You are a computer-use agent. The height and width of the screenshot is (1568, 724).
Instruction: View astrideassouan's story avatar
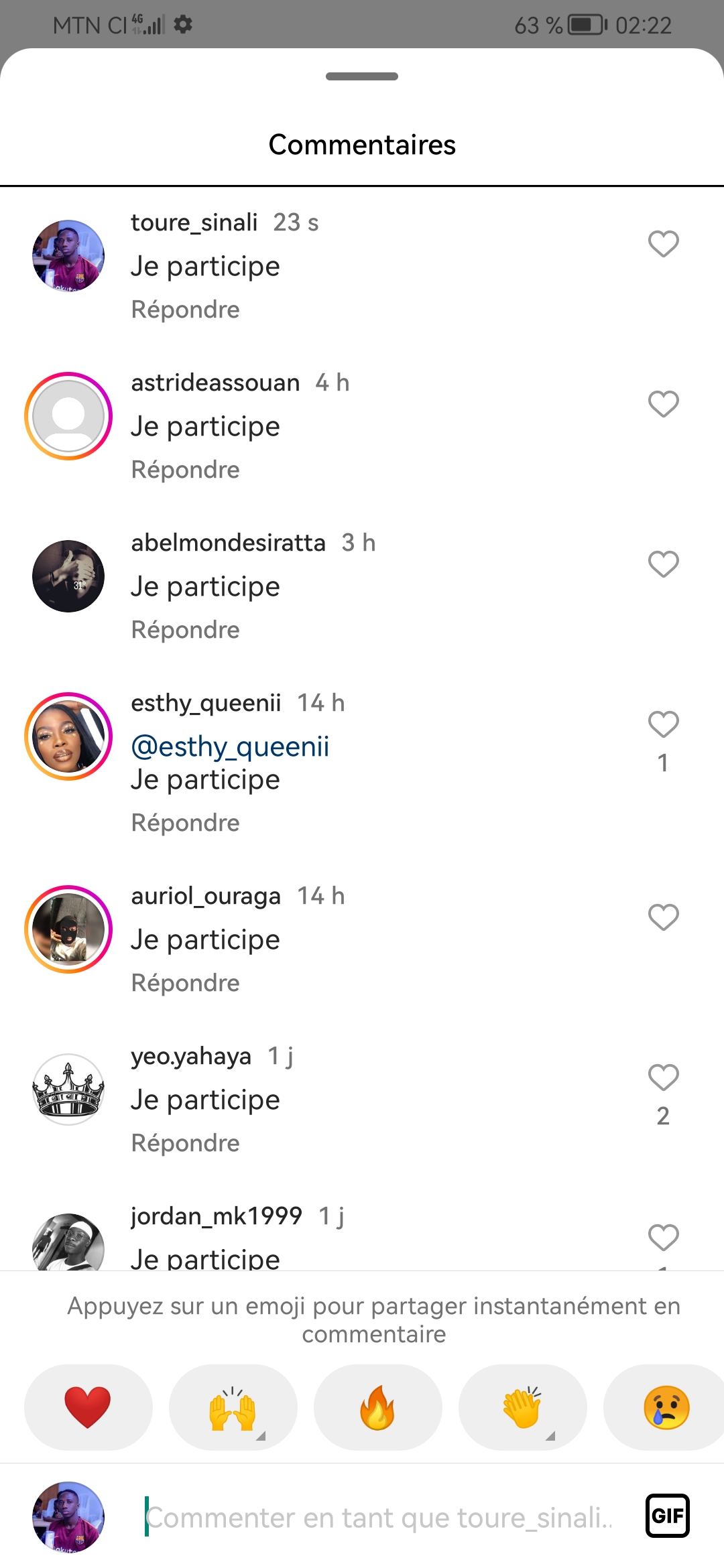tap(68, 416)
